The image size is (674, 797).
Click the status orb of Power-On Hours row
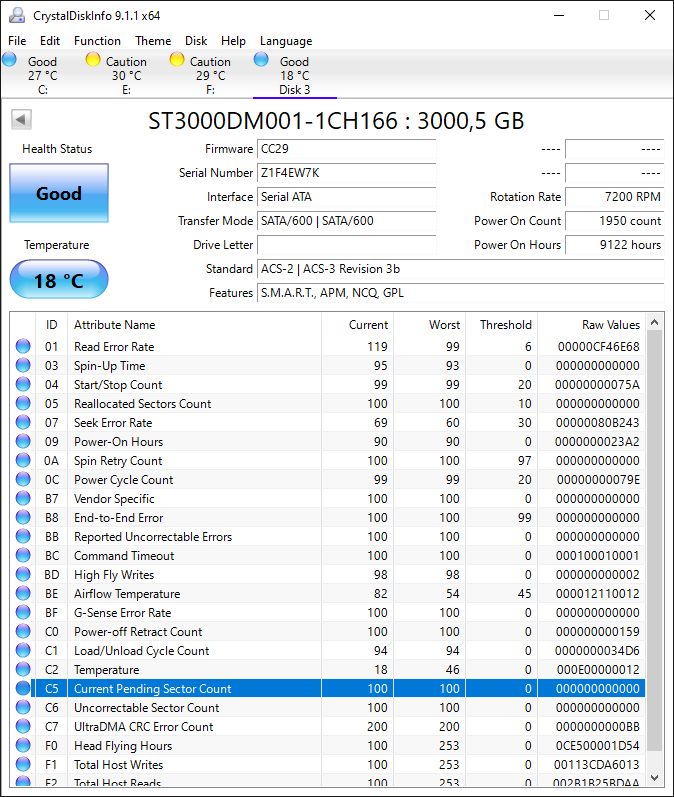(23, 441)
